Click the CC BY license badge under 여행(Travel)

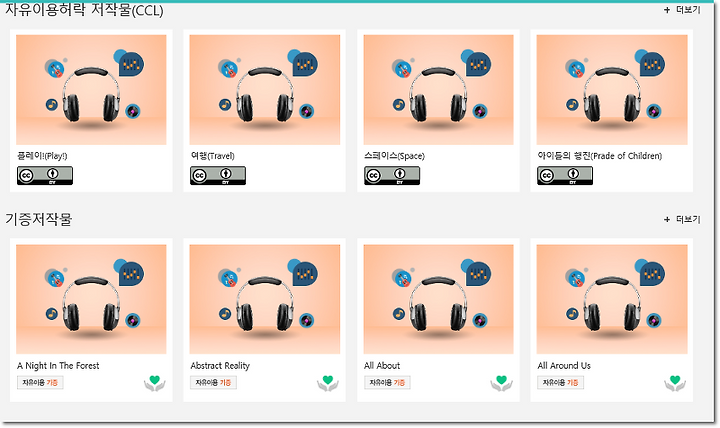218,175
